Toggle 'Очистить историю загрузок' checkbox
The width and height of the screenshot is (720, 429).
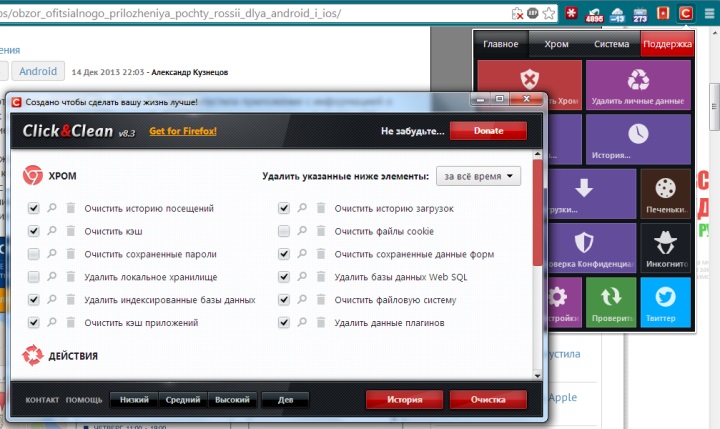284,208
